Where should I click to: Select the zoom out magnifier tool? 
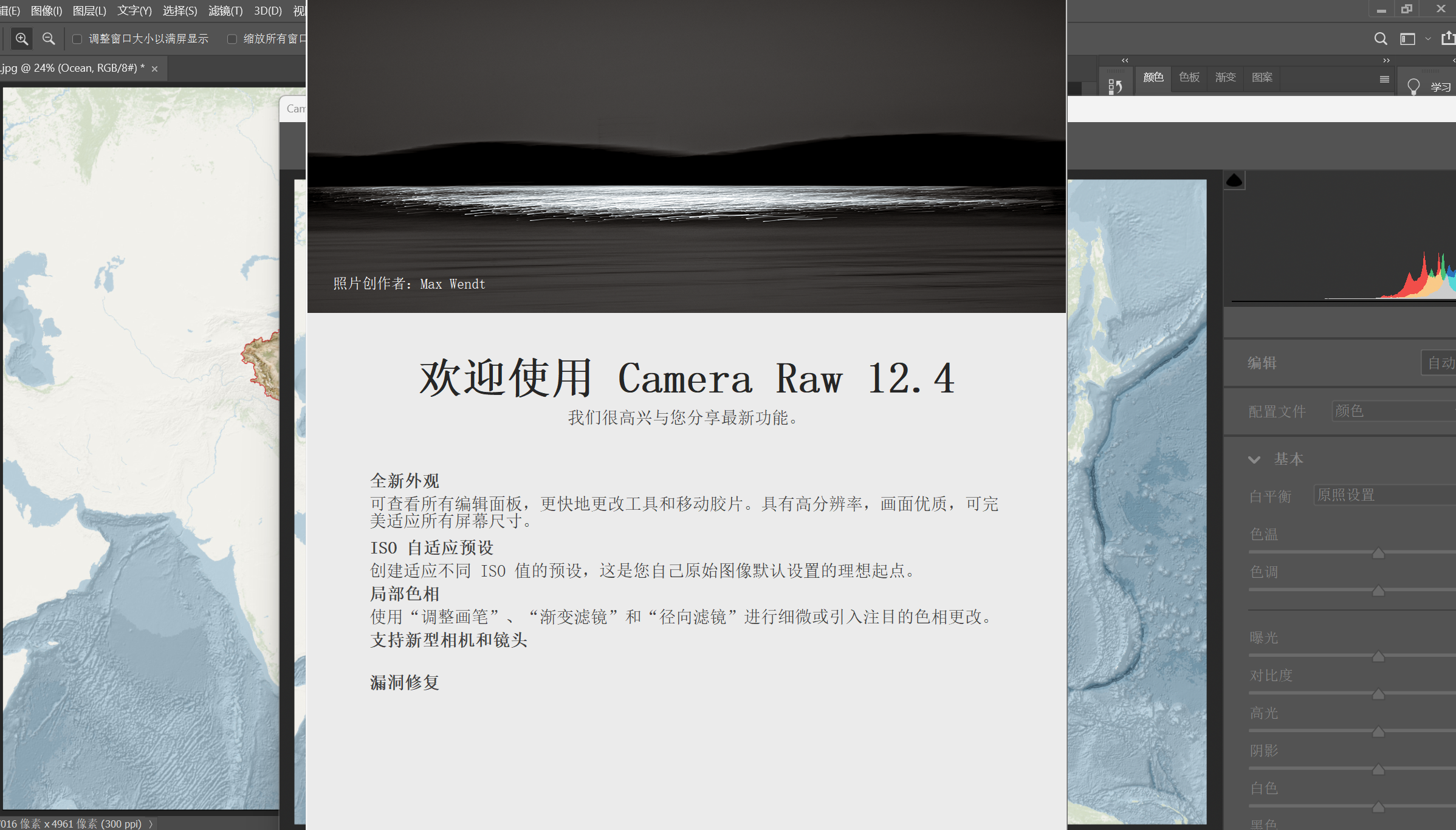[x=49, y=39]
